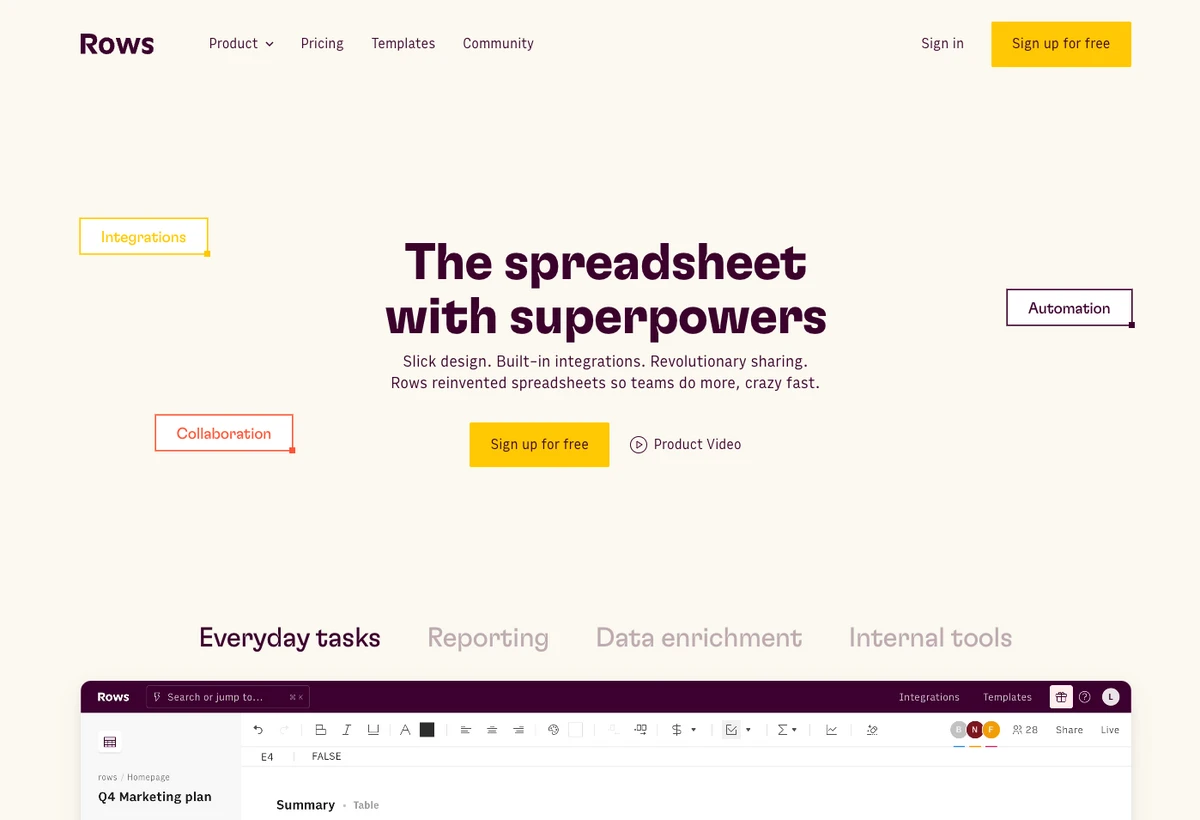Click the table icon in the sidebar
Screen dimensions: 1200x820
[x=110, y=742]
